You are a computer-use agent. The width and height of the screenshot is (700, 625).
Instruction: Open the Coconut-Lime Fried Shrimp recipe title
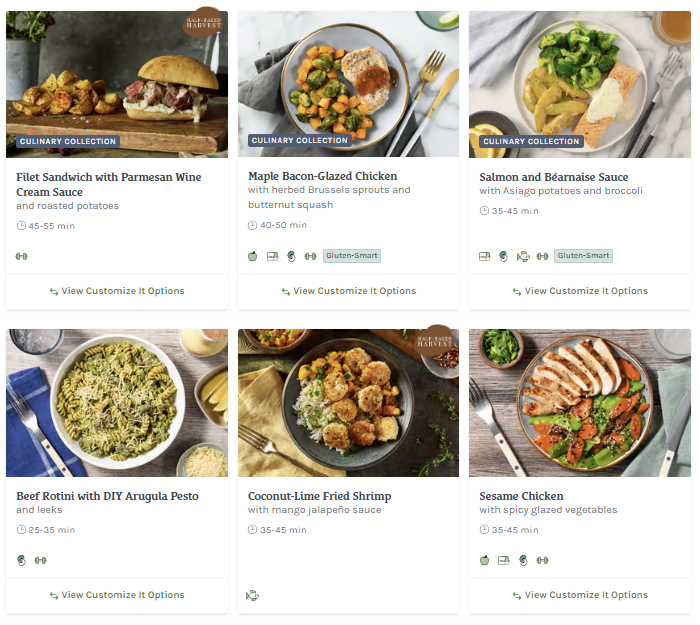(319, 496)
